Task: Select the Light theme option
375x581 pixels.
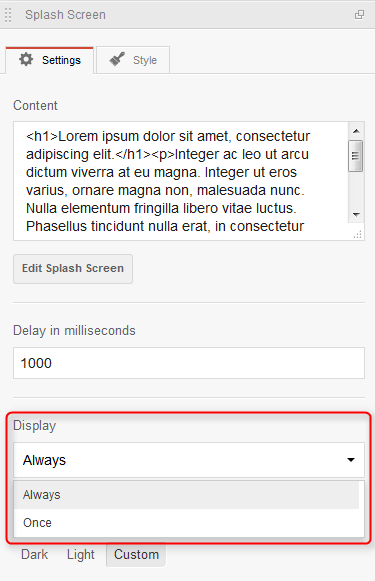Action: pyautogui.click(x=80, y=554)
